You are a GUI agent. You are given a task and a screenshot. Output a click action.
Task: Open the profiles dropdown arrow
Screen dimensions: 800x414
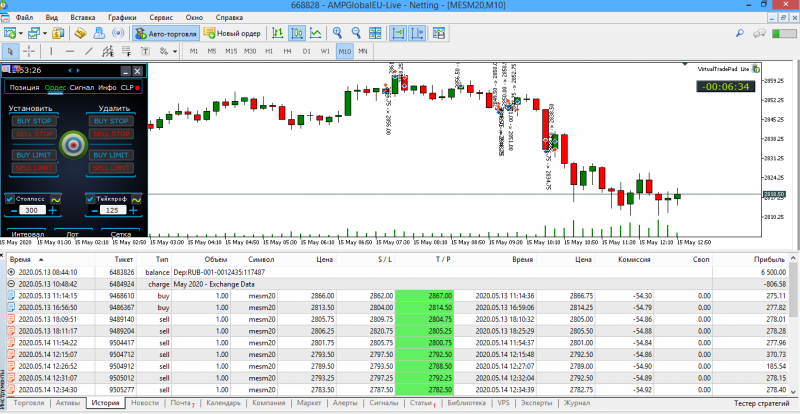pyautogui.click(x=45, y=34)
